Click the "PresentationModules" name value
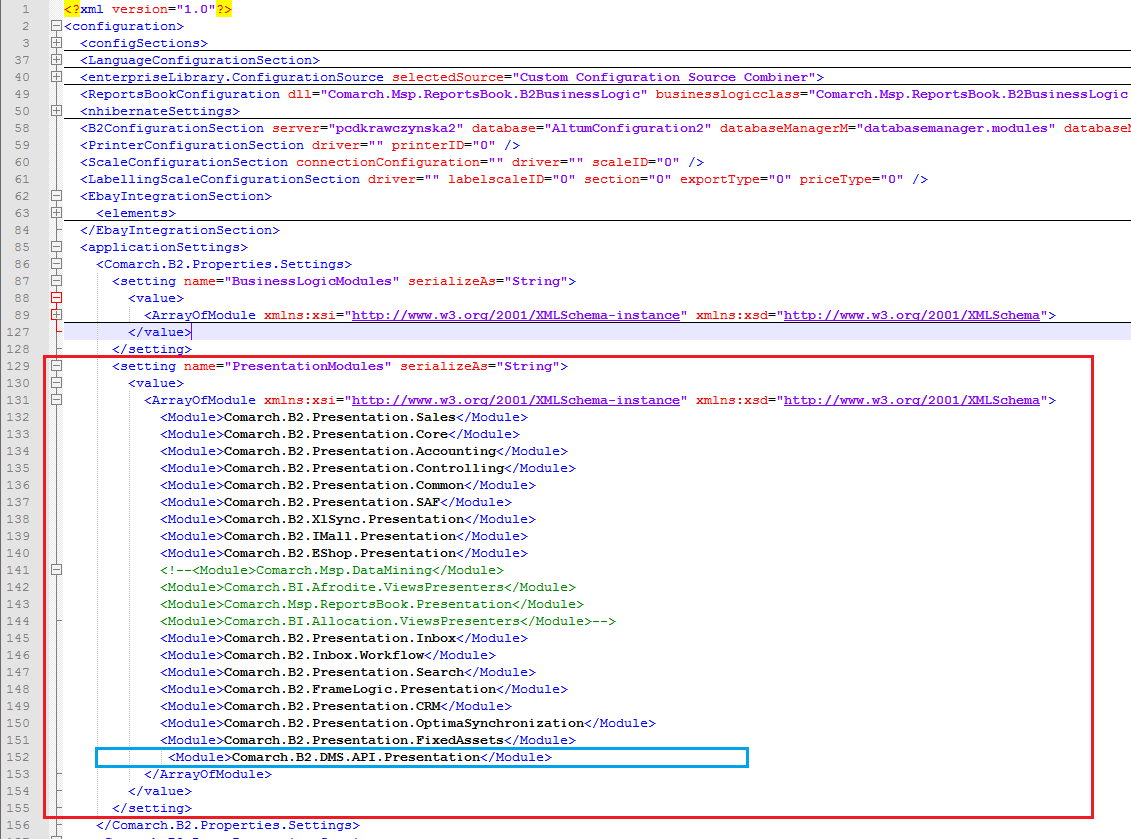Viewport: 1131px width, 839px height. 308,366
